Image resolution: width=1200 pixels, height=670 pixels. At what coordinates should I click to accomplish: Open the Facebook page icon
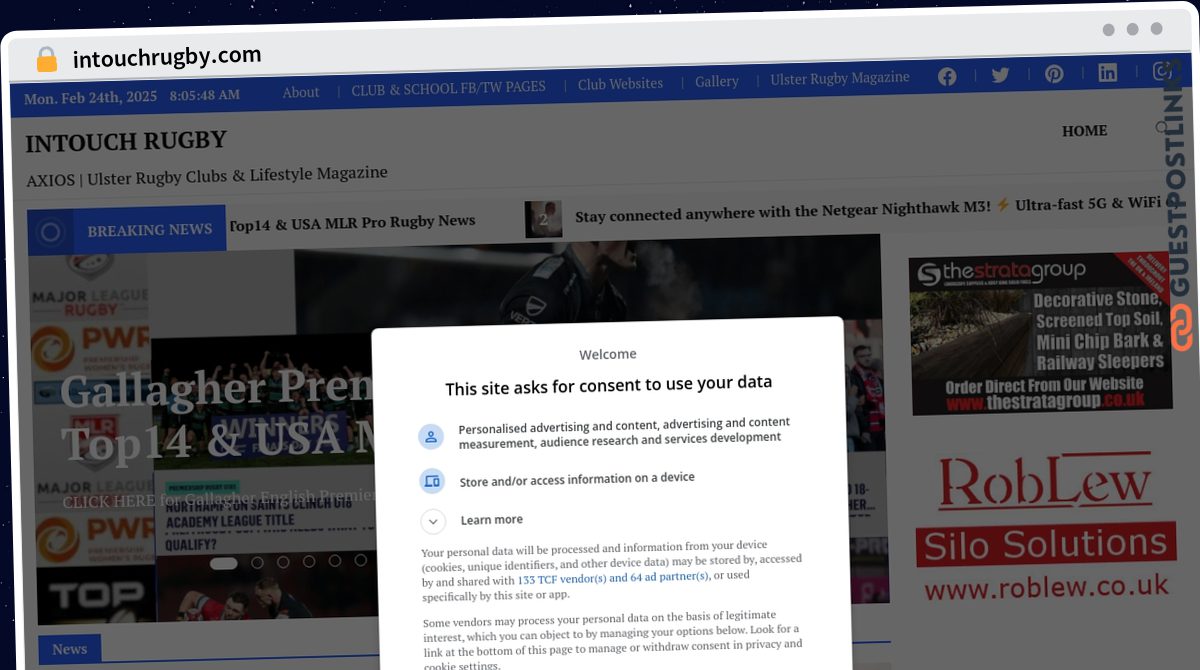(947, 76)
